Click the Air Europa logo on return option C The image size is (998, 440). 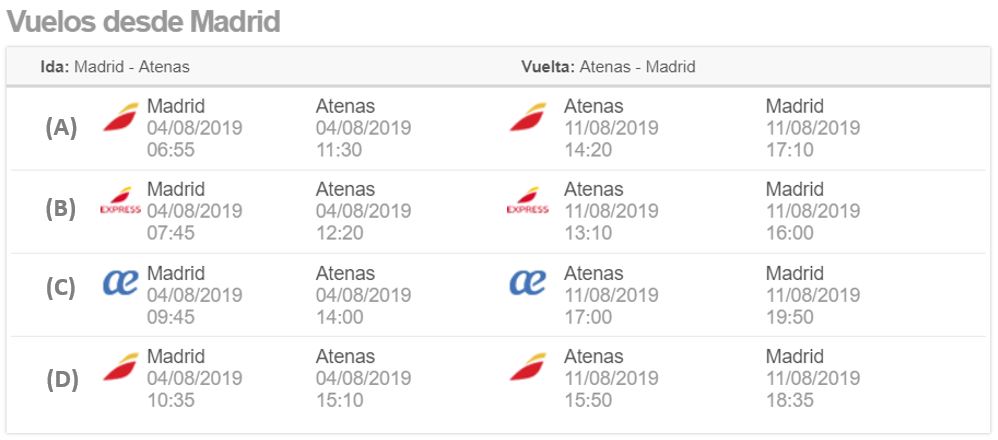[528, 283]
